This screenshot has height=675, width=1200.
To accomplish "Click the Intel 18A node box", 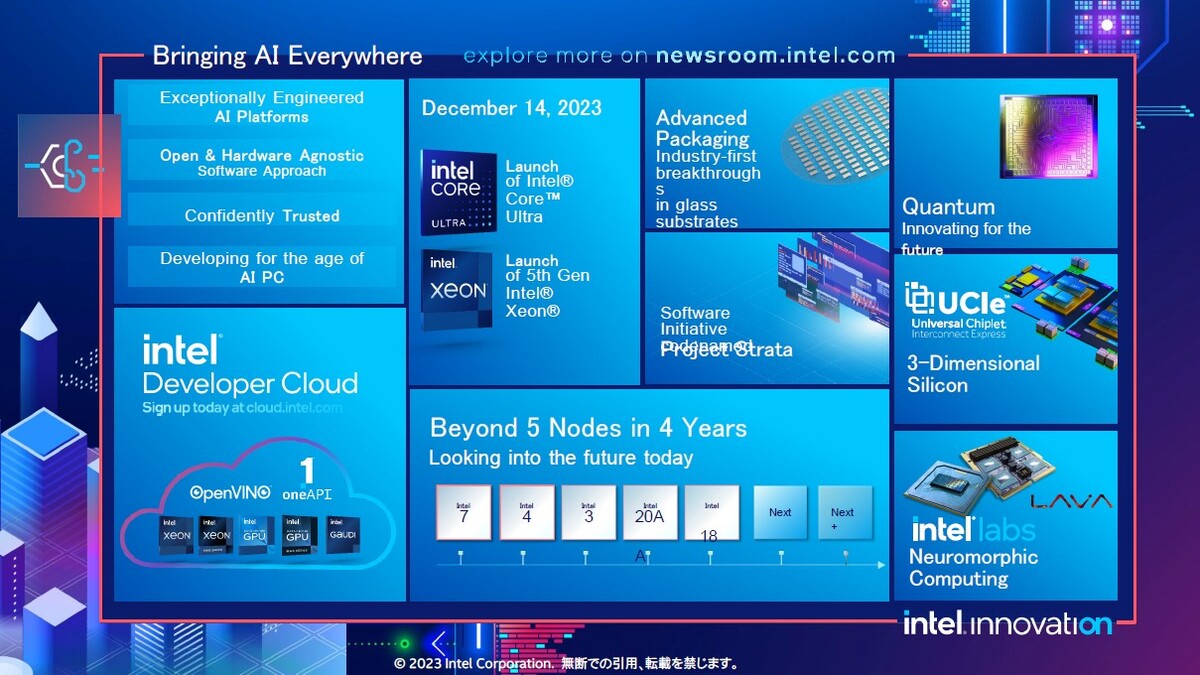I will (x=711, y=513).
